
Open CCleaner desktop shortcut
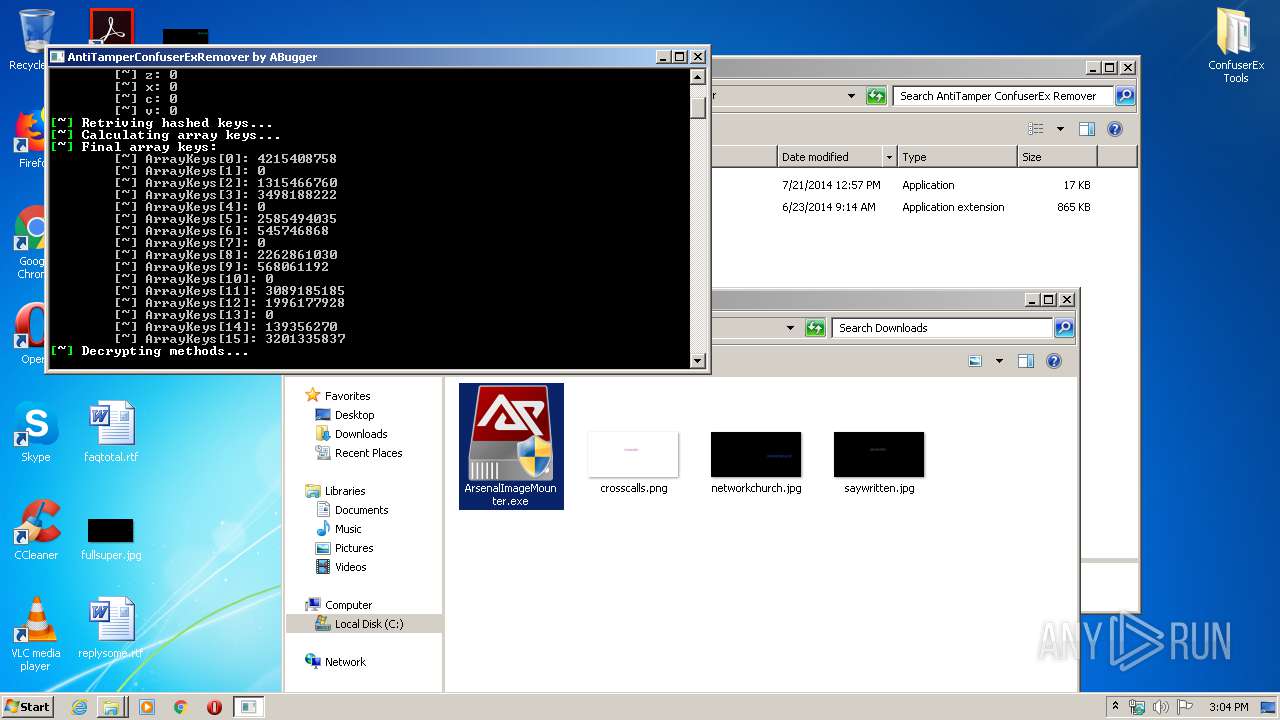coord(36,531)
